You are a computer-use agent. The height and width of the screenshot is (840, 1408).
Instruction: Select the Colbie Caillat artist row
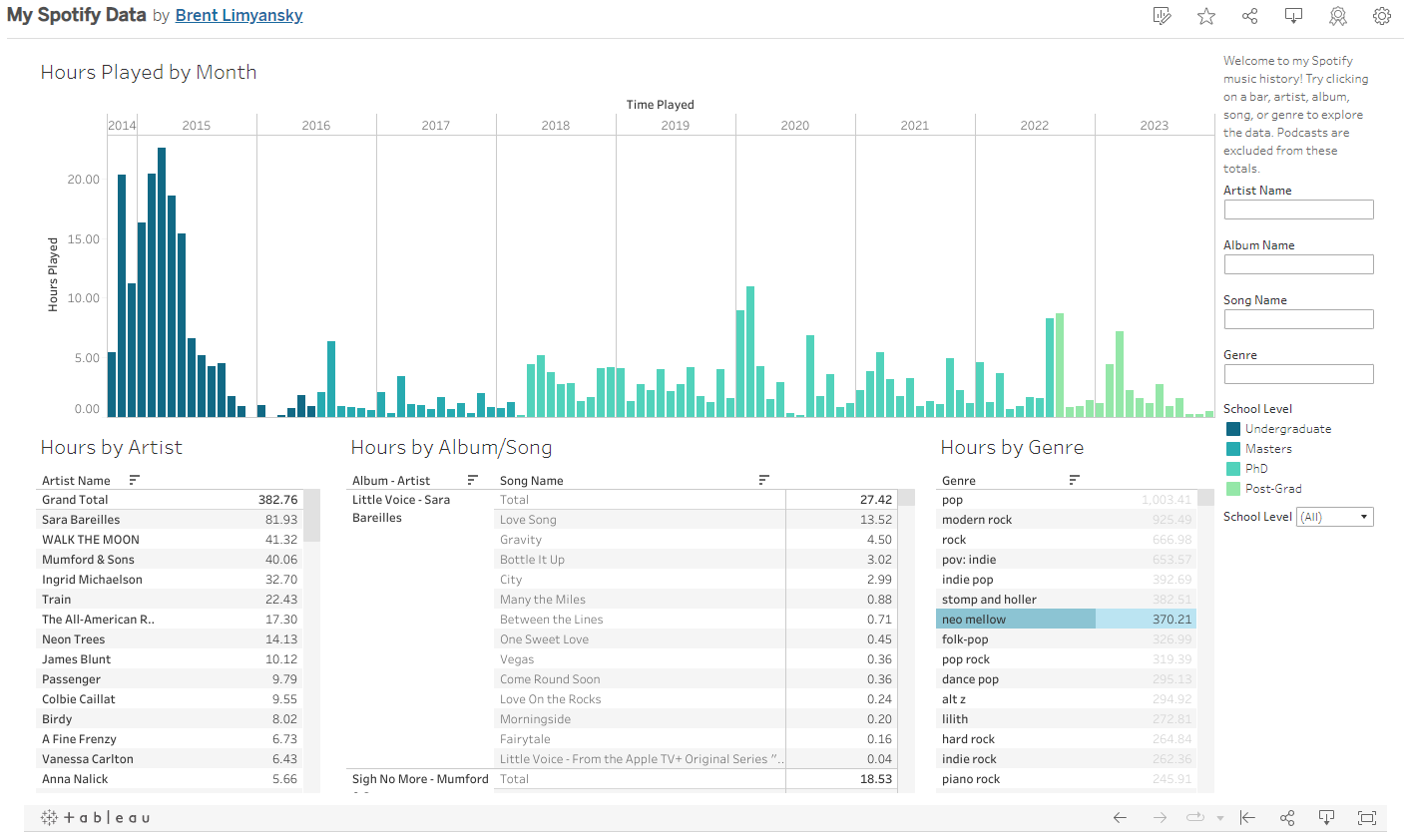[x=170, y=699]
